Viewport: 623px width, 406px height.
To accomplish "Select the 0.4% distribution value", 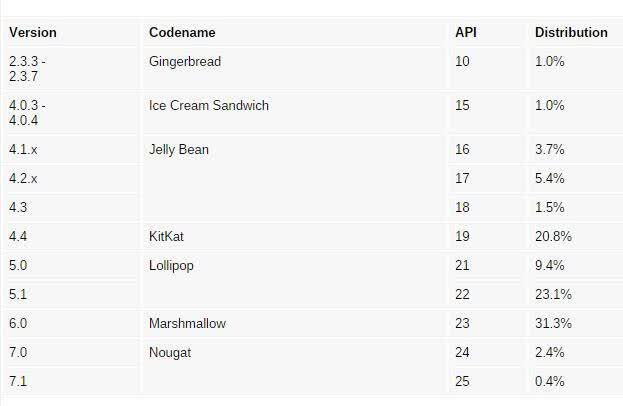I will (x=549, y=381).
